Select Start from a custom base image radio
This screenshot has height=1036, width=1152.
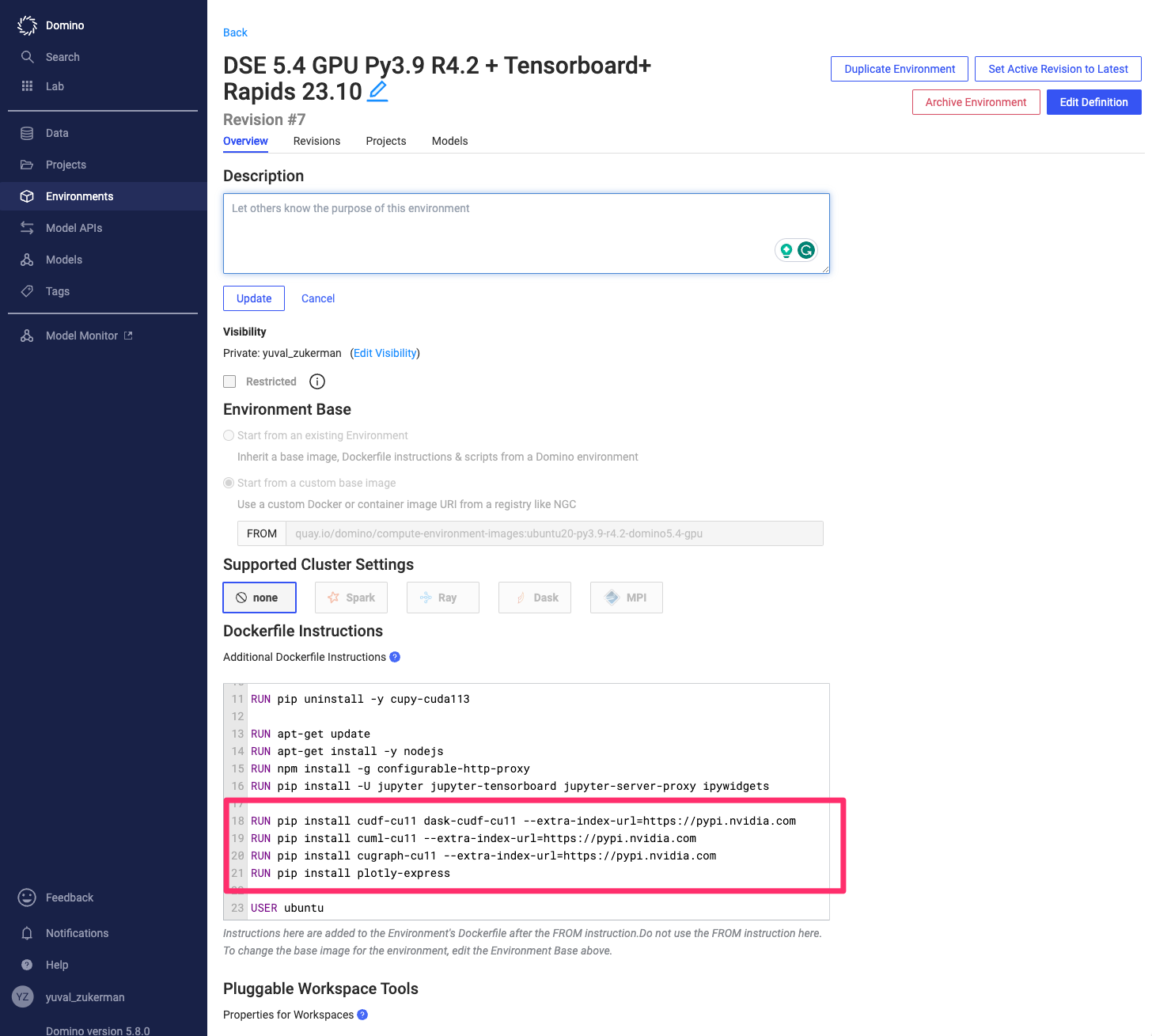click(229, 483)
